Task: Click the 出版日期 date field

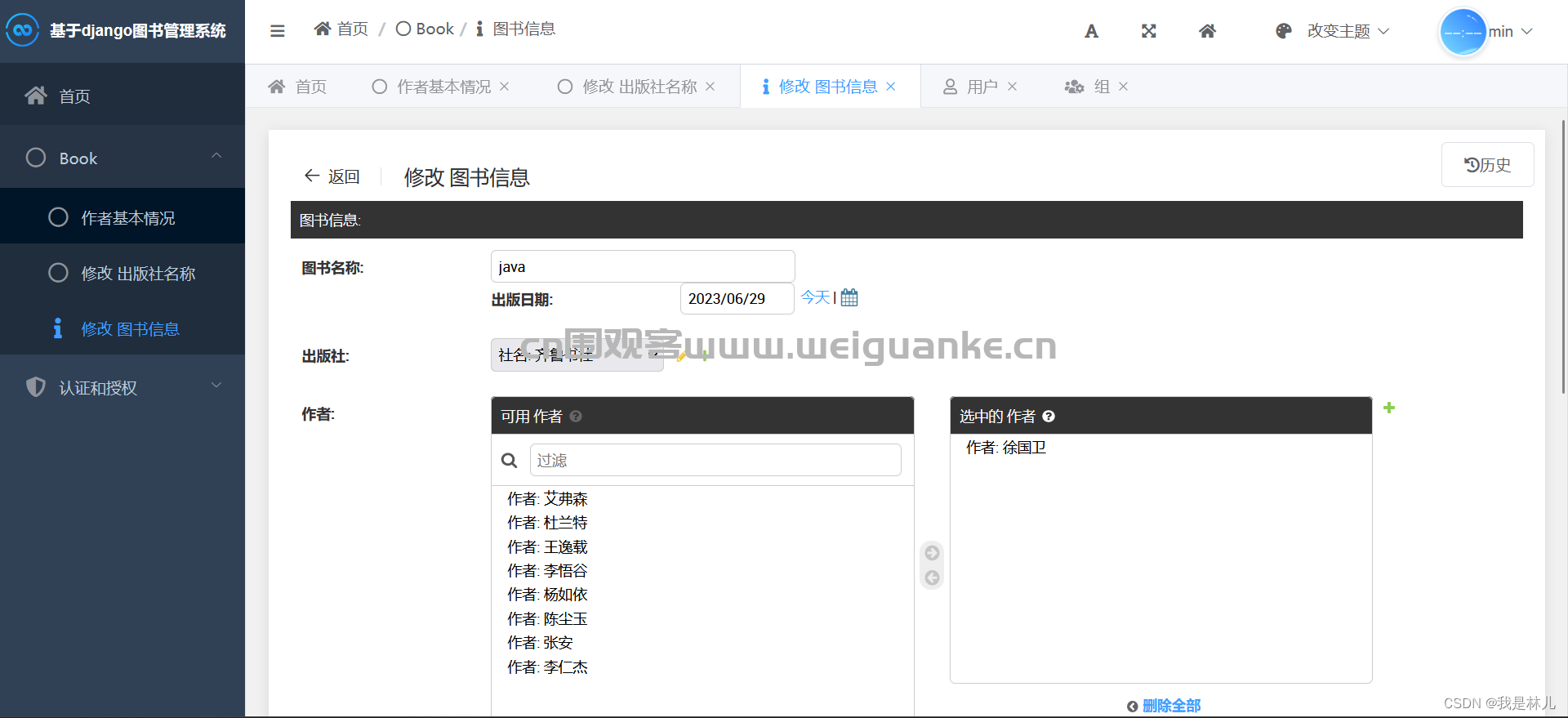Action: (x=737, y=298)
